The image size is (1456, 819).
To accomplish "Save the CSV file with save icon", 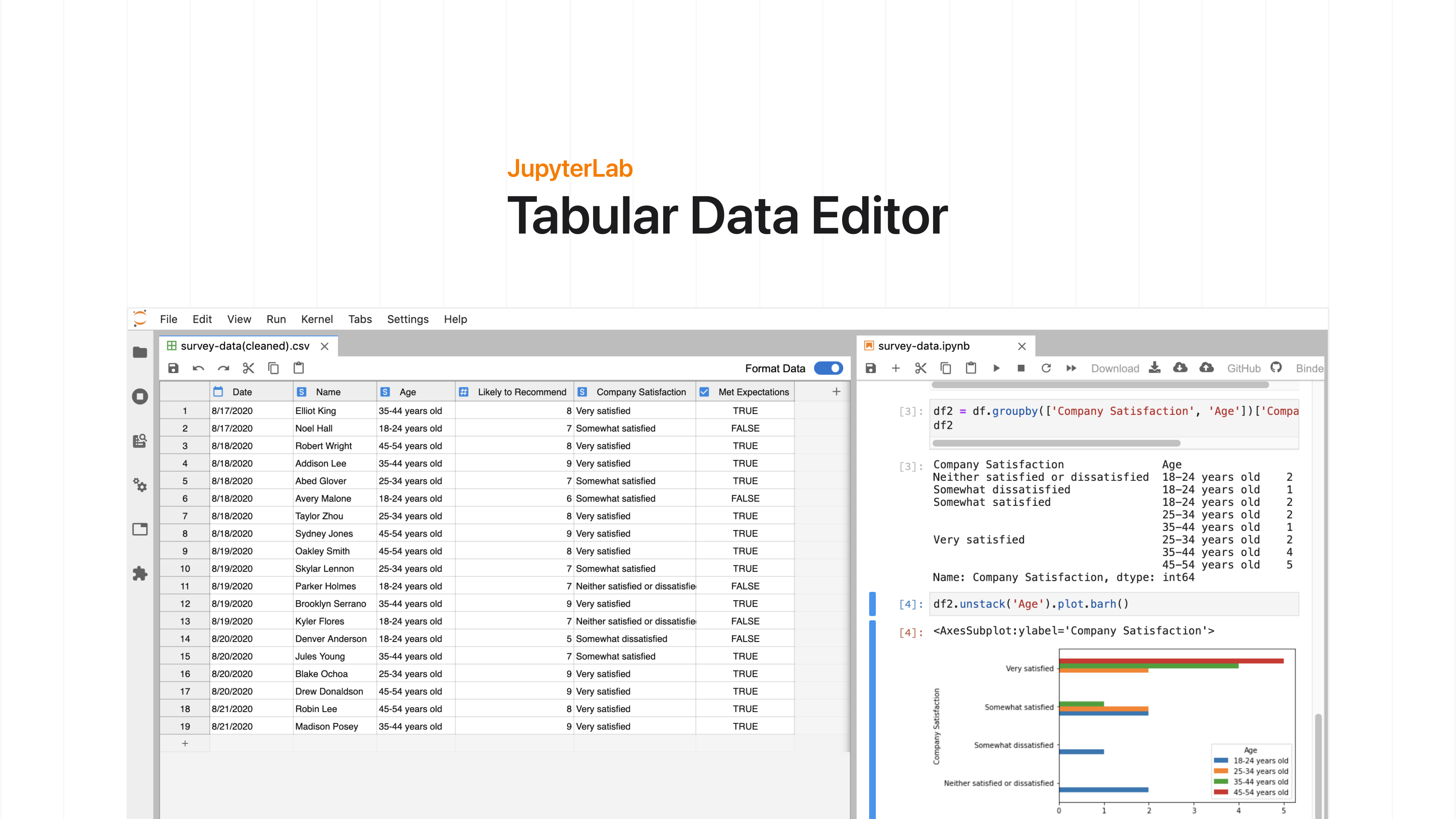I will point(174,369).
